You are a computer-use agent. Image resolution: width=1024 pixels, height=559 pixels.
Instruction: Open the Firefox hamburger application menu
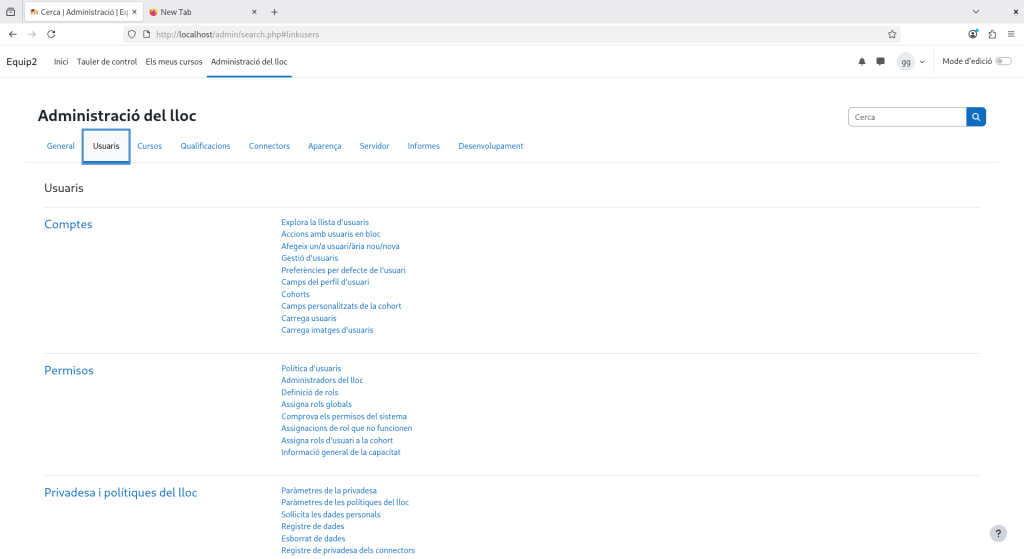coord(1010,34)
